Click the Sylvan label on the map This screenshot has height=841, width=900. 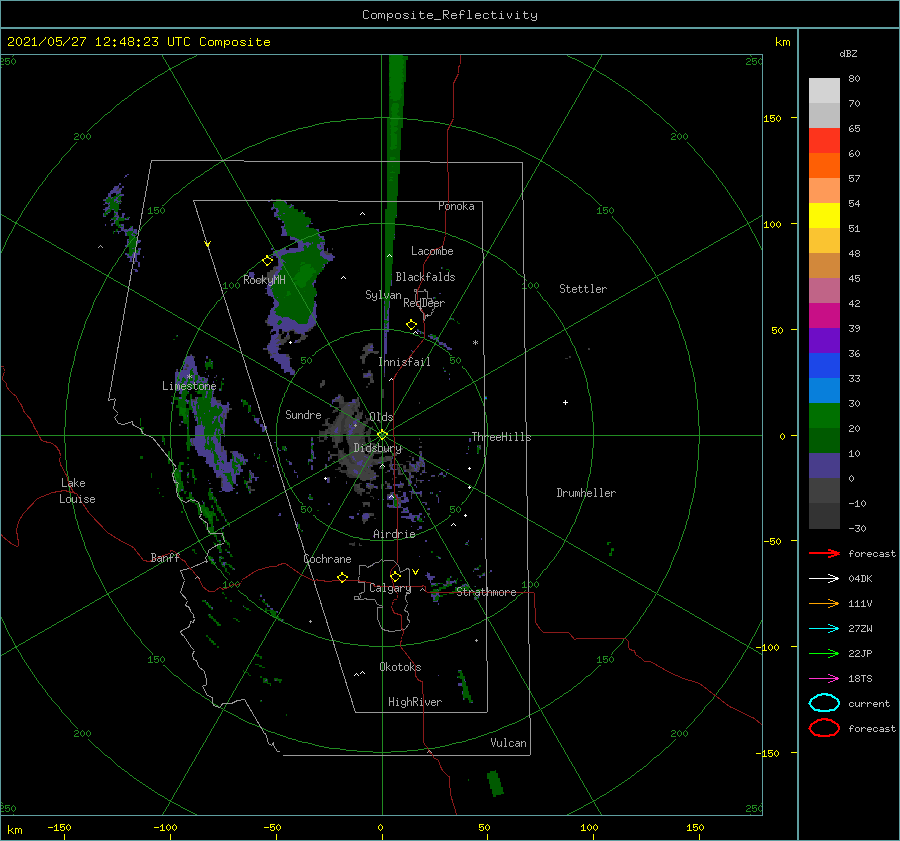pyautogui.click(x=383, y=295)
